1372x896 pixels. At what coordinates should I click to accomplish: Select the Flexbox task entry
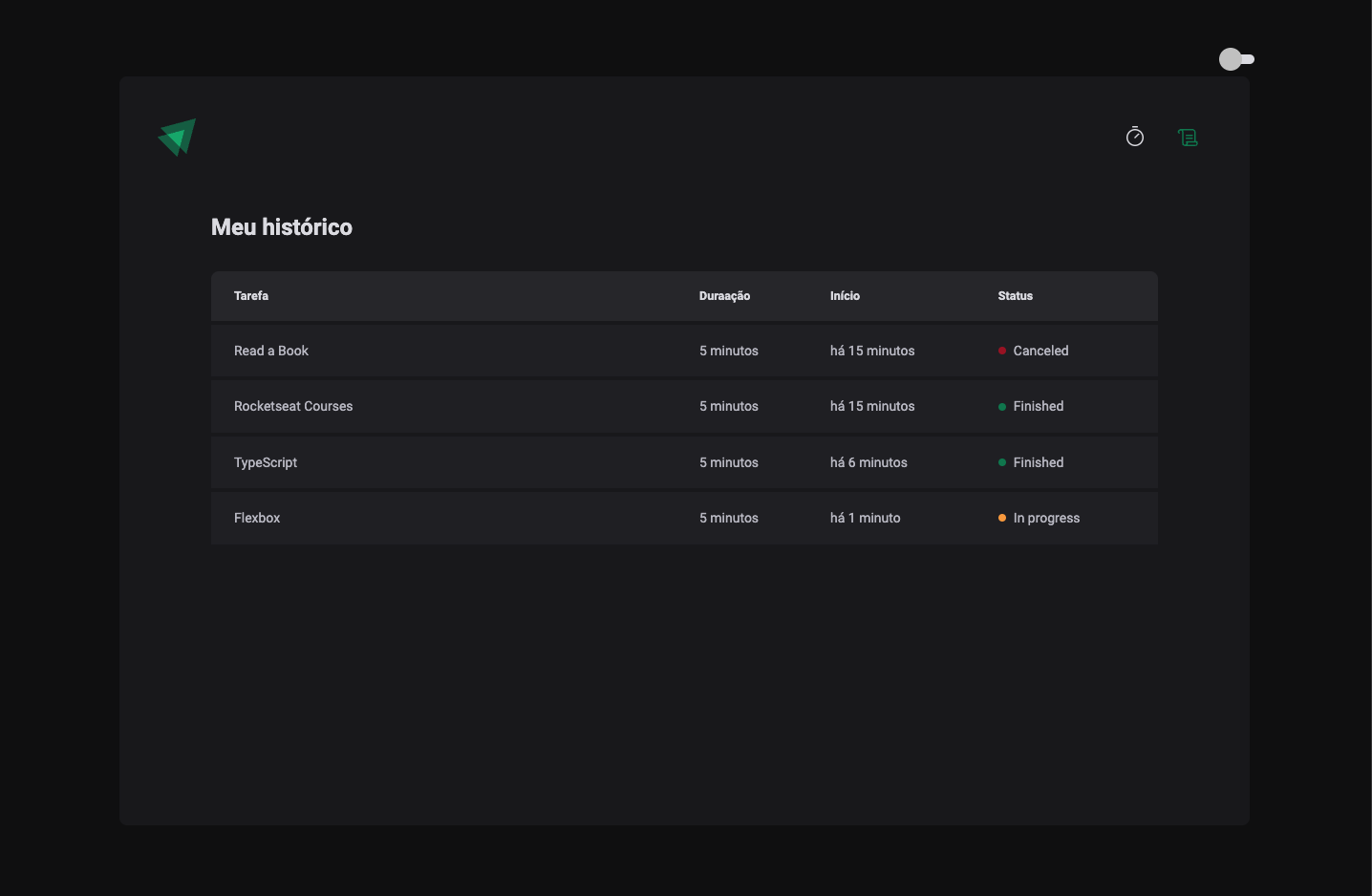pyautogui.click(x=257, y=518)
